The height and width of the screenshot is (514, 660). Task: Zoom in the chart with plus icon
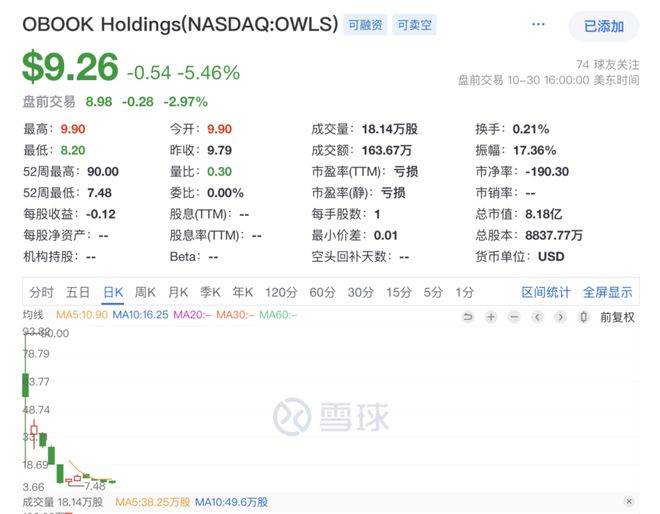(491, 317)
